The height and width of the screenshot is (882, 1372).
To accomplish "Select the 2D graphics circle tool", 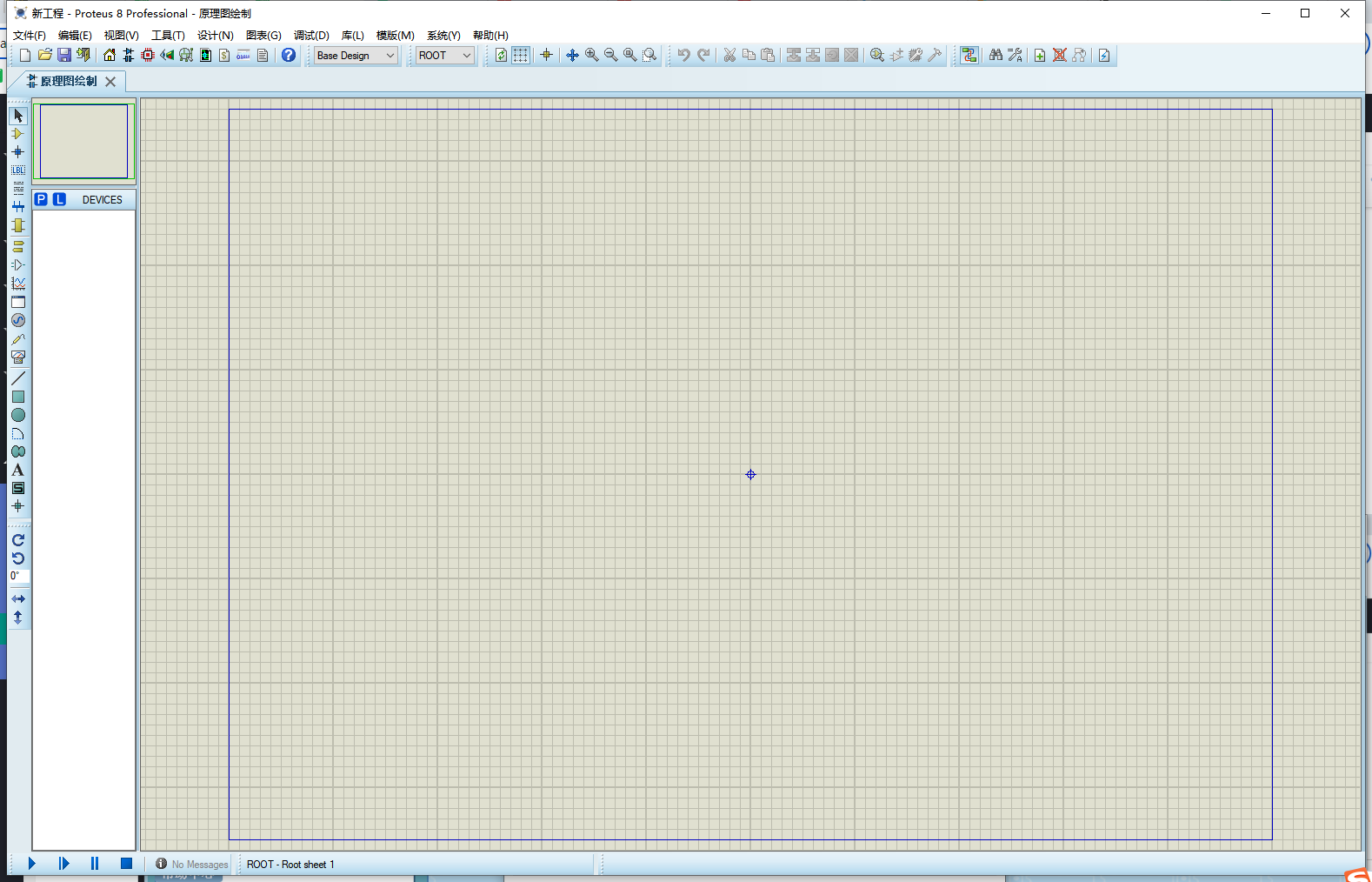I will coord(17,415).
